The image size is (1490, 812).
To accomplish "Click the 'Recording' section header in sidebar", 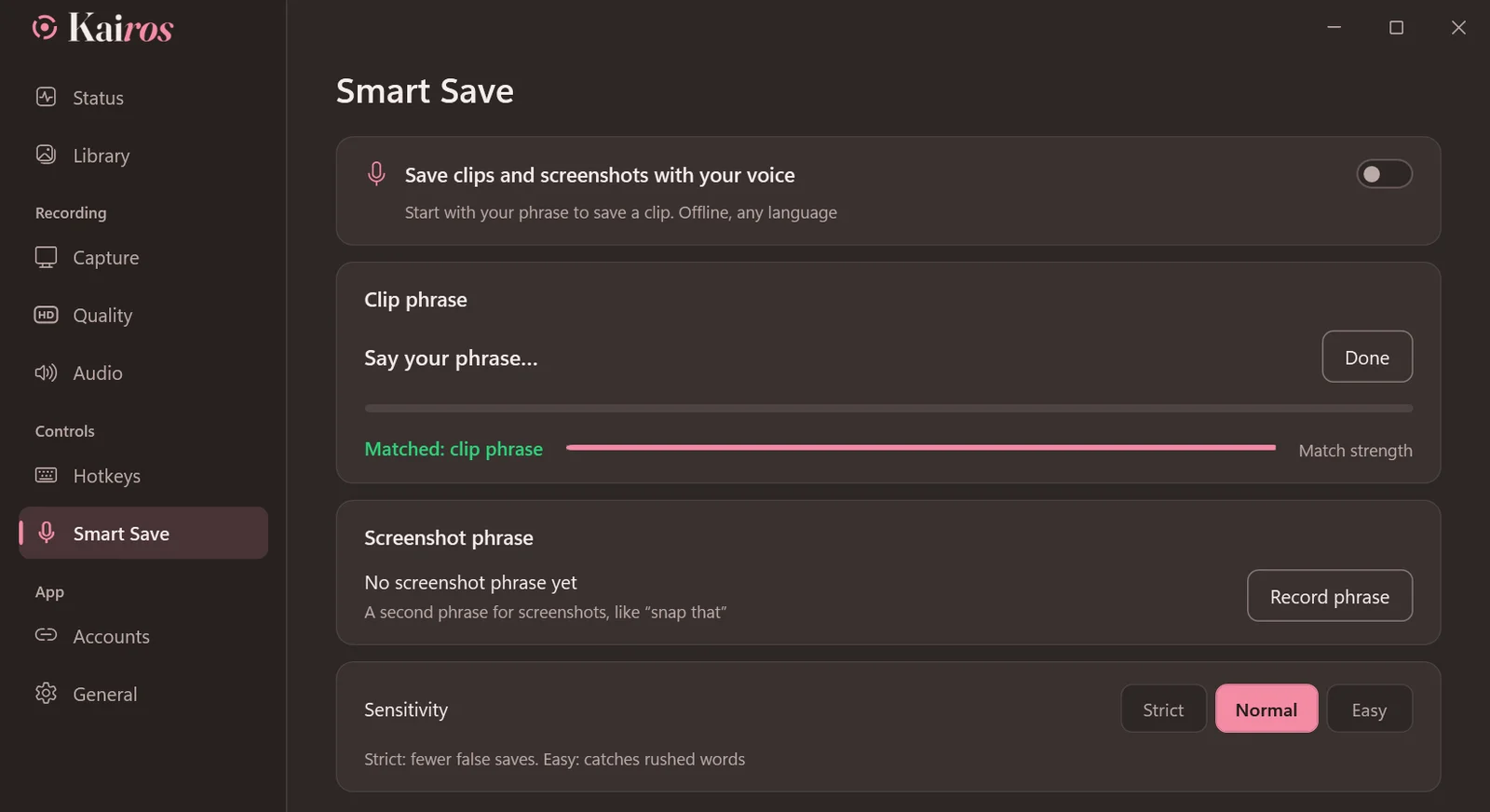I will (x=71, y=213).
